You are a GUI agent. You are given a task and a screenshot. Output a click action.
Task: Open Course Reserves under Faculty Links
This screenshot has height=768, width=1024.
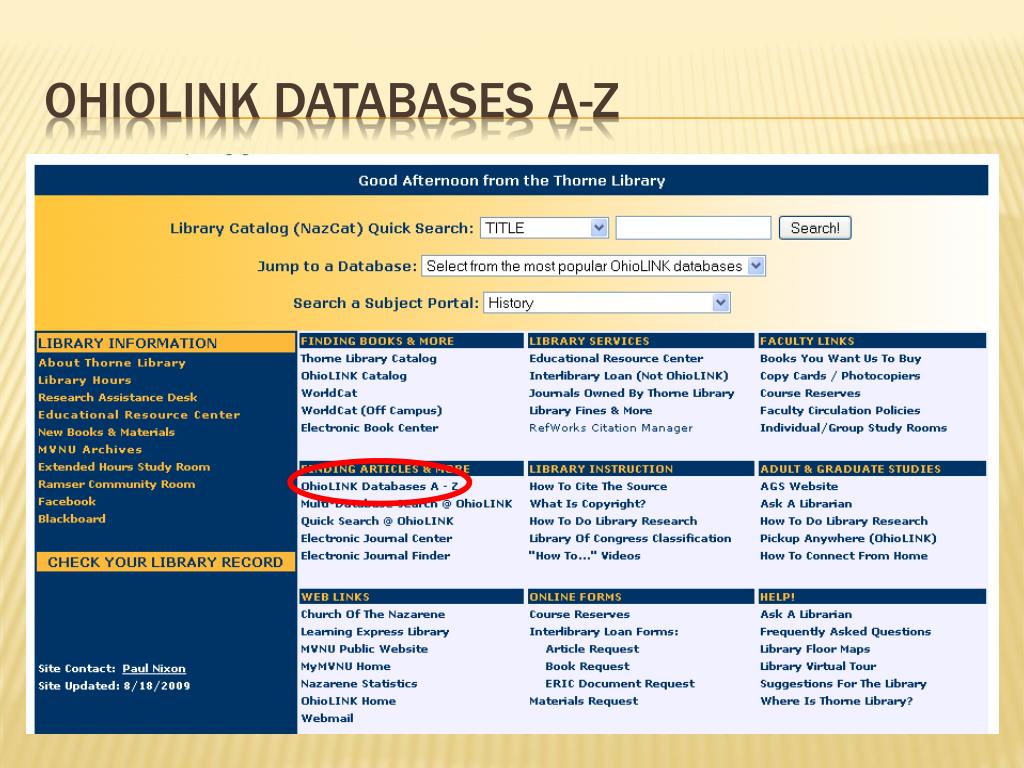[810, 393]
